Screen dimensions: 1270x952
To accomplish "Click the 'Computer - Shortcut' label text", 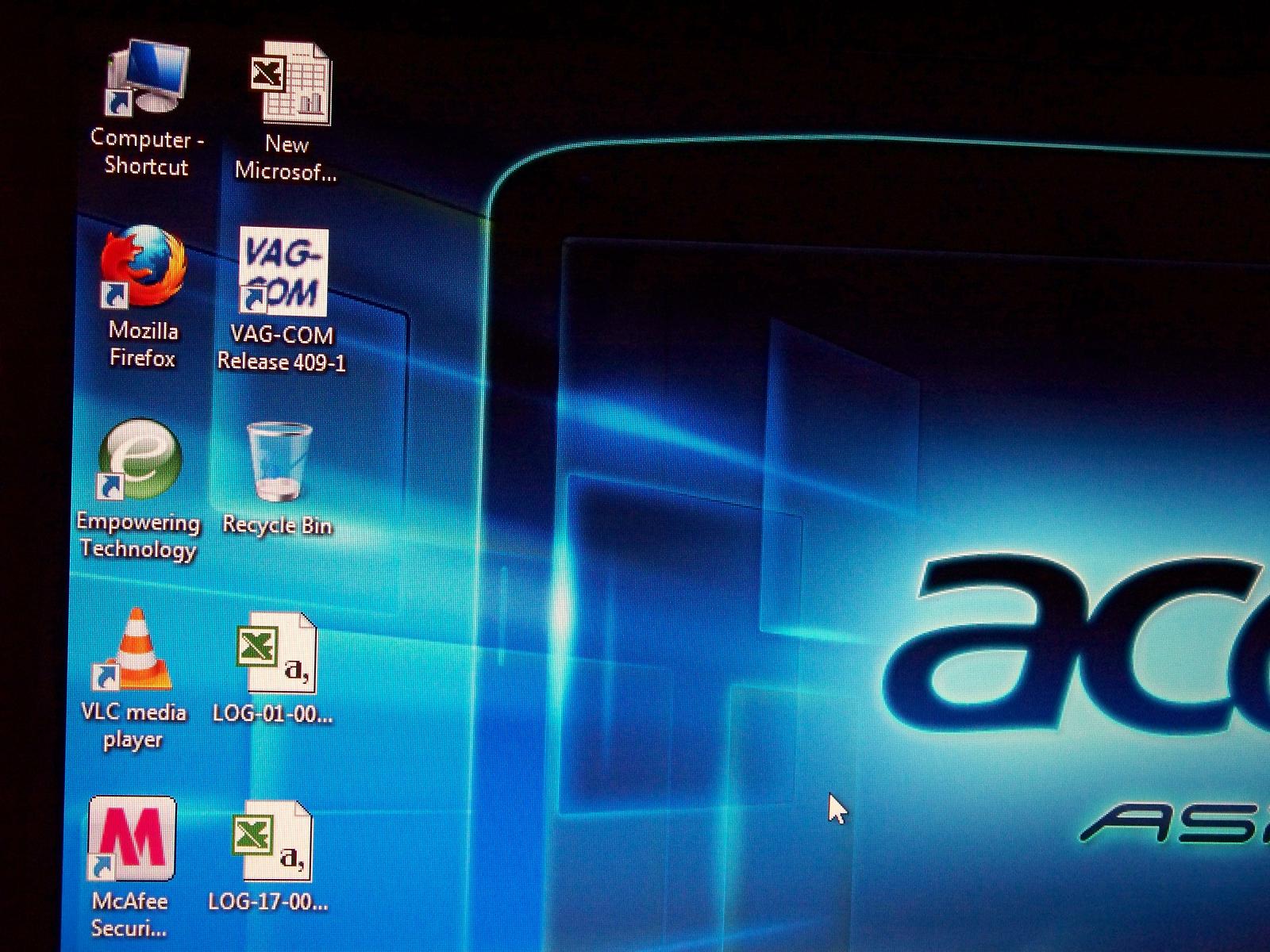I will tap(147, 152).
